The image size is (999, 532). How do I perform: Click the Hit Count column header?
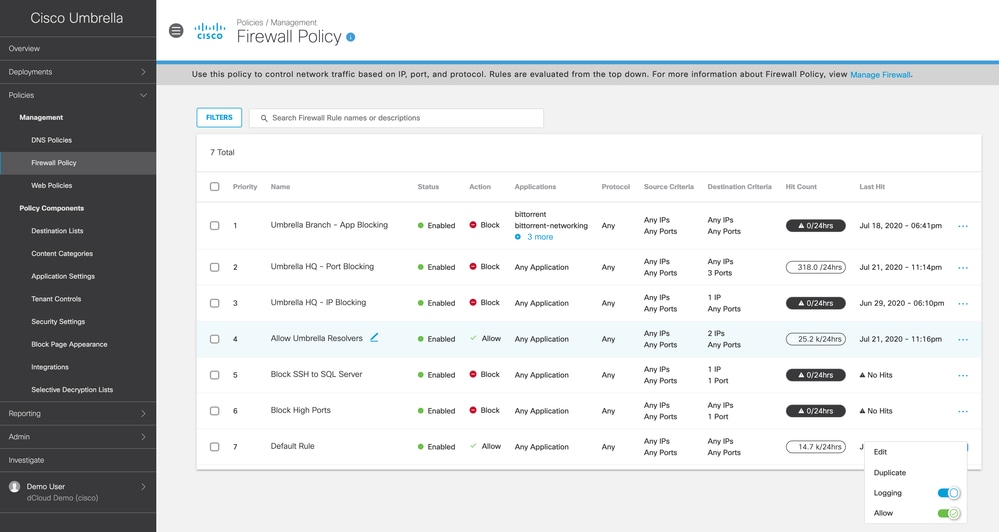pos(801,187)
